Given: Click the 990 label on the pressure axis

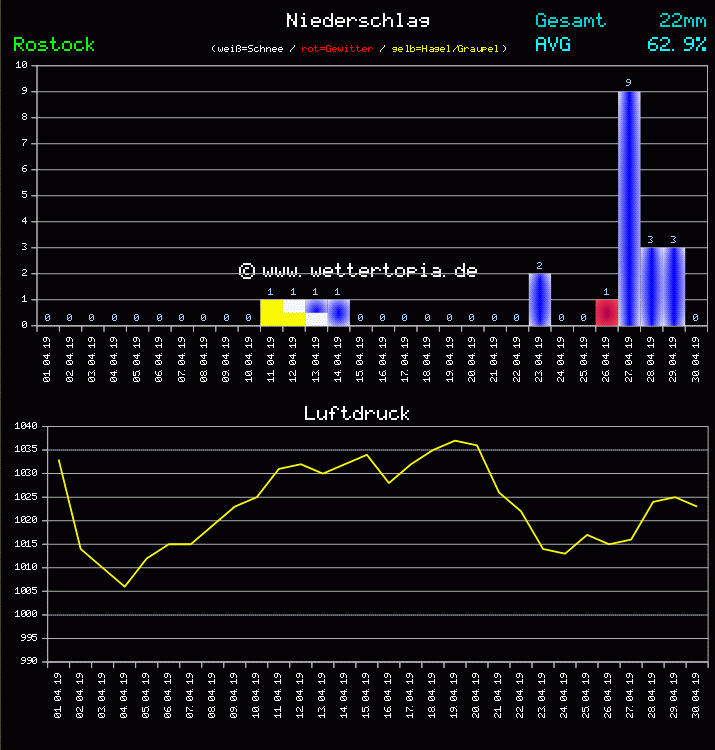Looking at the screenshot, I should 29,662.
